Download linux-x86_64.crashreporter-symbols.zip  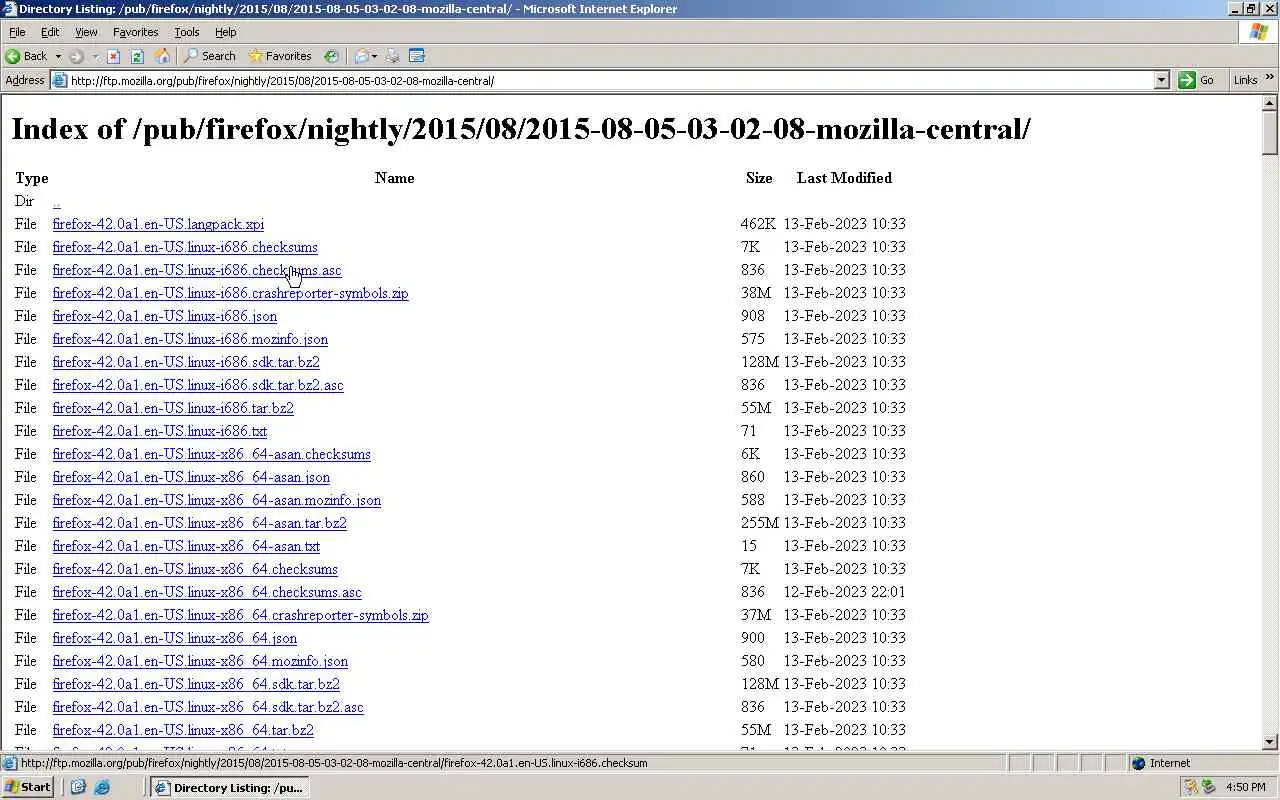pyautogui.click(x=240, y=615)
